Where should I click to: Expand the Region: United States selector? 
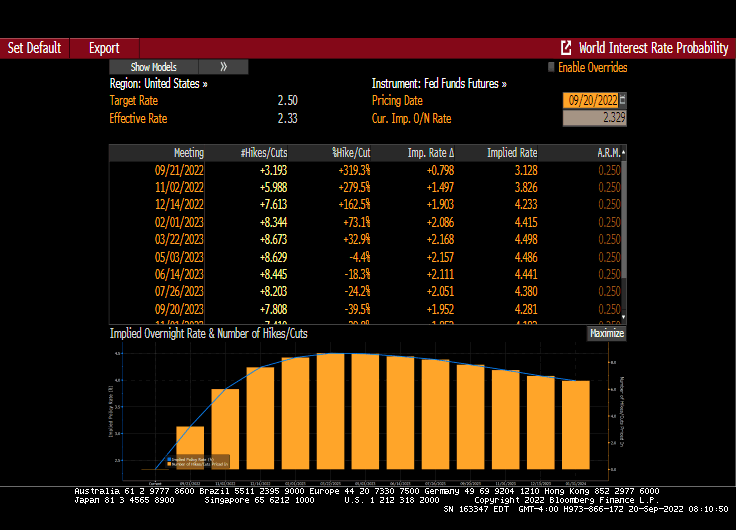(158, 84)
